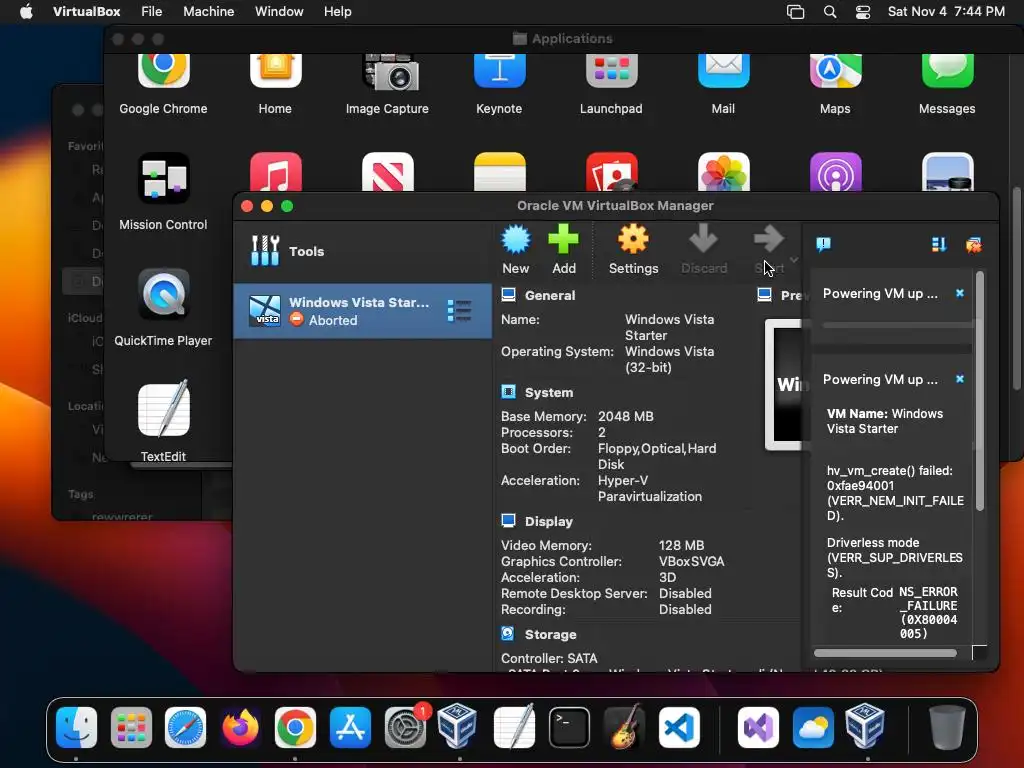
Task: Open the Start button dropdown chevron
Action: 793,259
